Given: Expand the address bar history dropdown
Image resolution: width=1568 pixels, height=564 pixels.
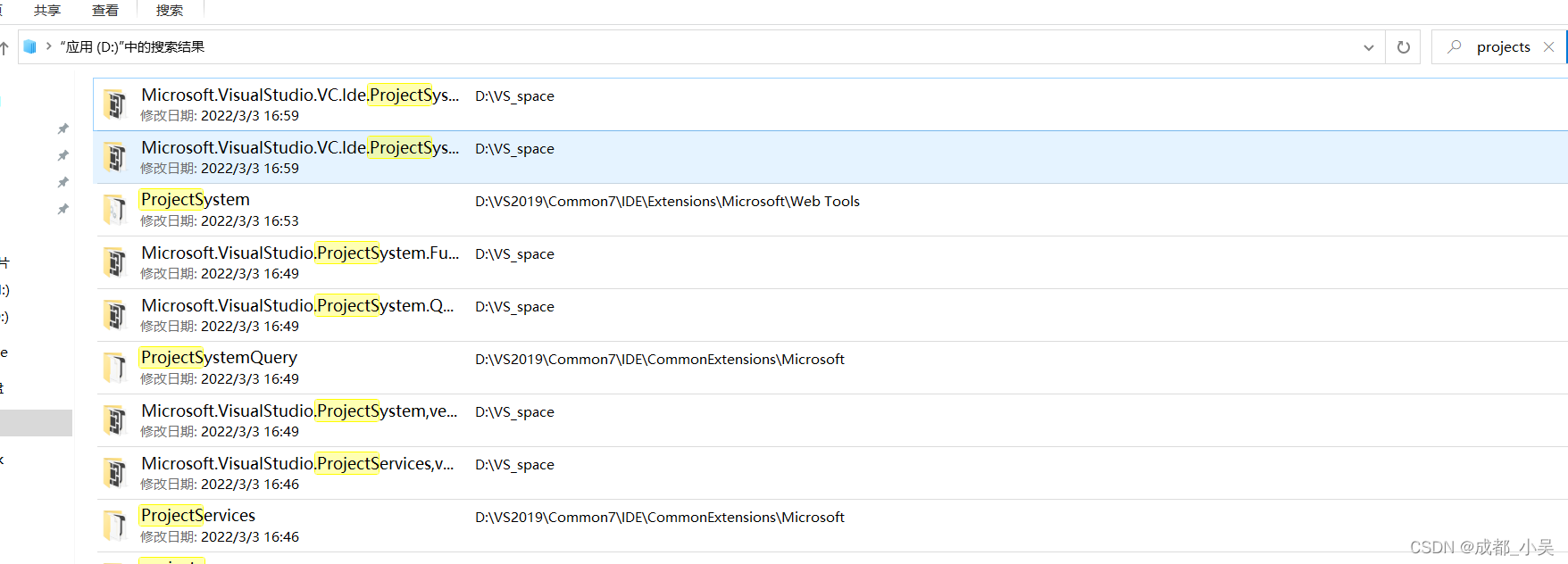Looking at the screenshot, I should (x=1368, y=47).
